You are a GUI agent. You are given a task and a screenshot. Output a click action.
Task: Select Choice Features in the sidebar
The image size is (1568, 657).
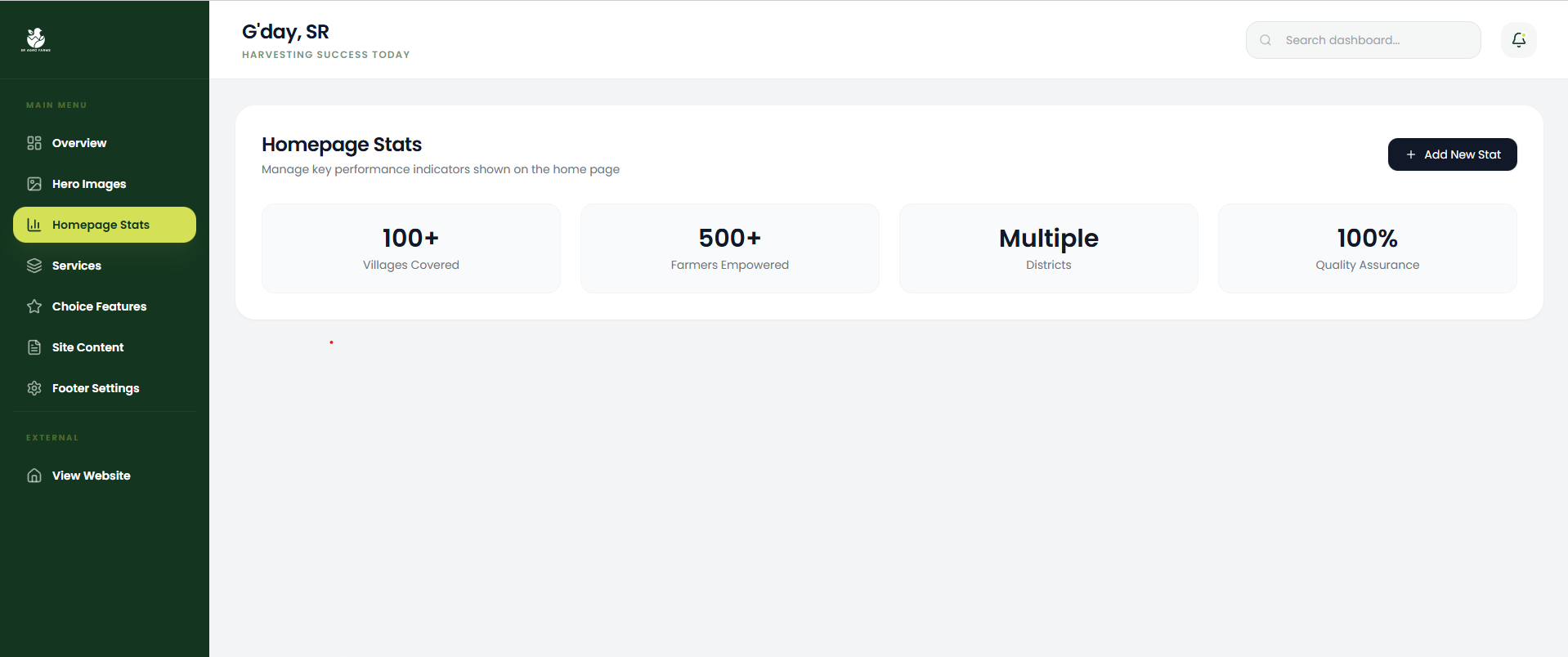coord(99,306)
